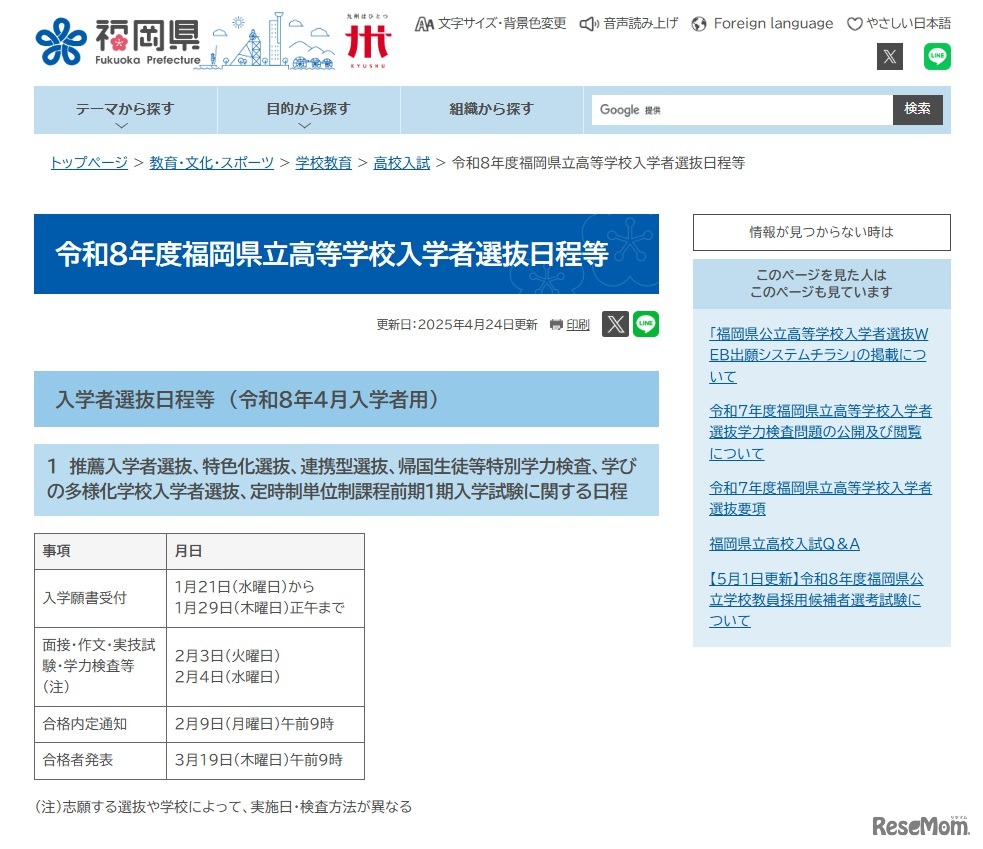Open 福岡県立高校入試Q&A link
The image size is (983, 849).
coord(784,544)
